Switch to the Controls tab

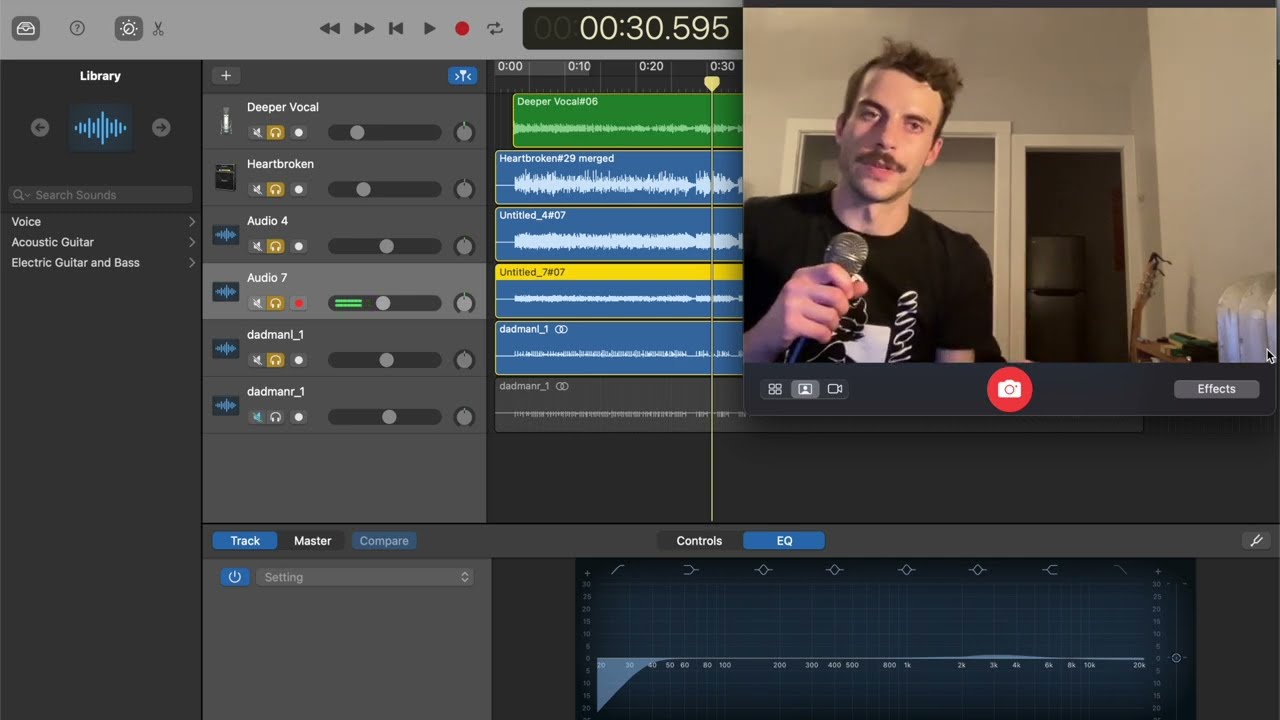point(699,541)
